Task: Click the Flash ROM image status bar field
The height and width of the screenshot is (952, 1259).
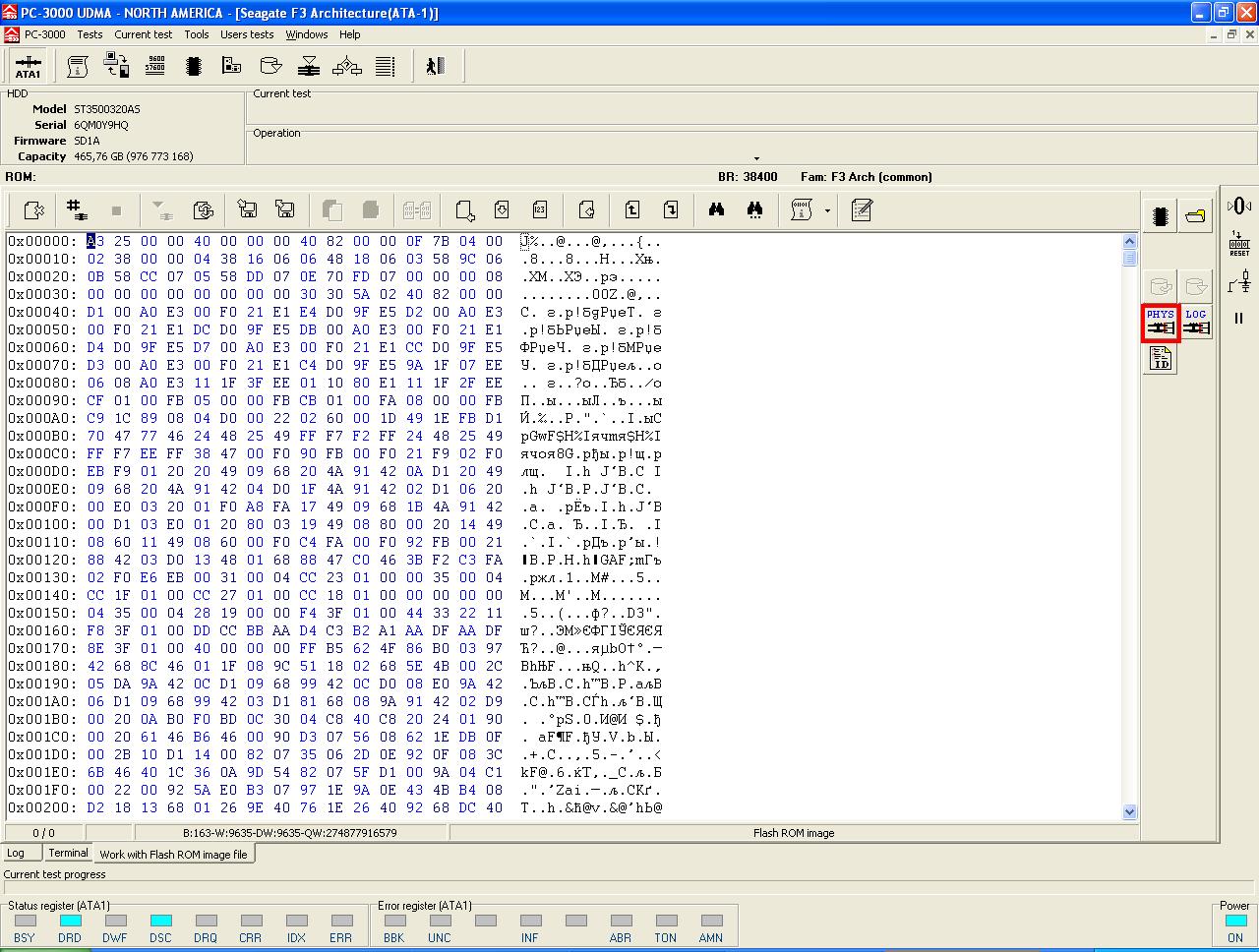Action: (793, 833)
